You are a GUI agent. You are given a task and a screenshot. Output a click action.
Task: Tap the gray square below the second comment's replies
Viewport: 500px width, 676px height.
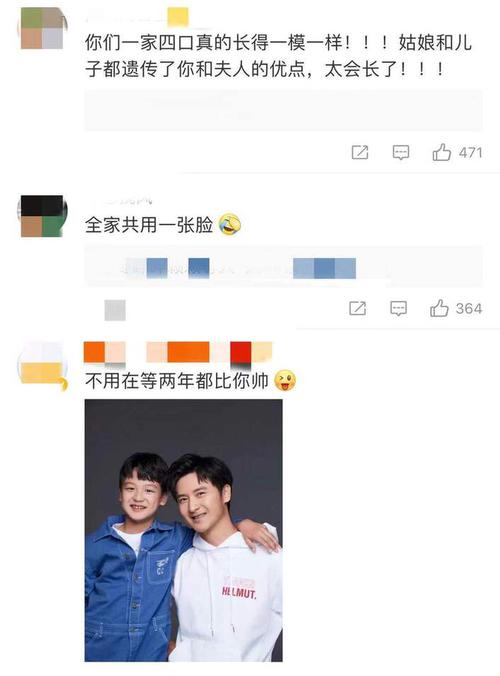pyautogui.click(x=115, y=310)
